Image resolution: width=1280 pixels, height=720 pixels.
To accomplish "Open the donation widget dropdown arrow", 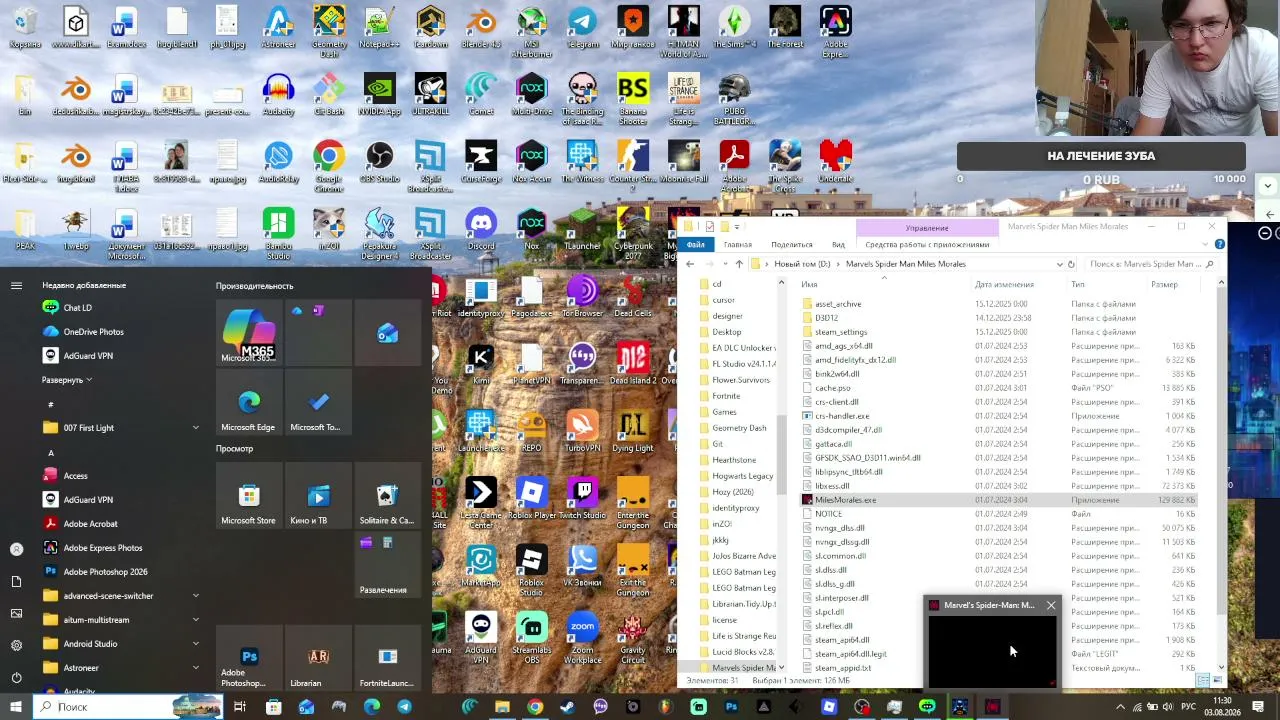I will tap(1268, 186).
